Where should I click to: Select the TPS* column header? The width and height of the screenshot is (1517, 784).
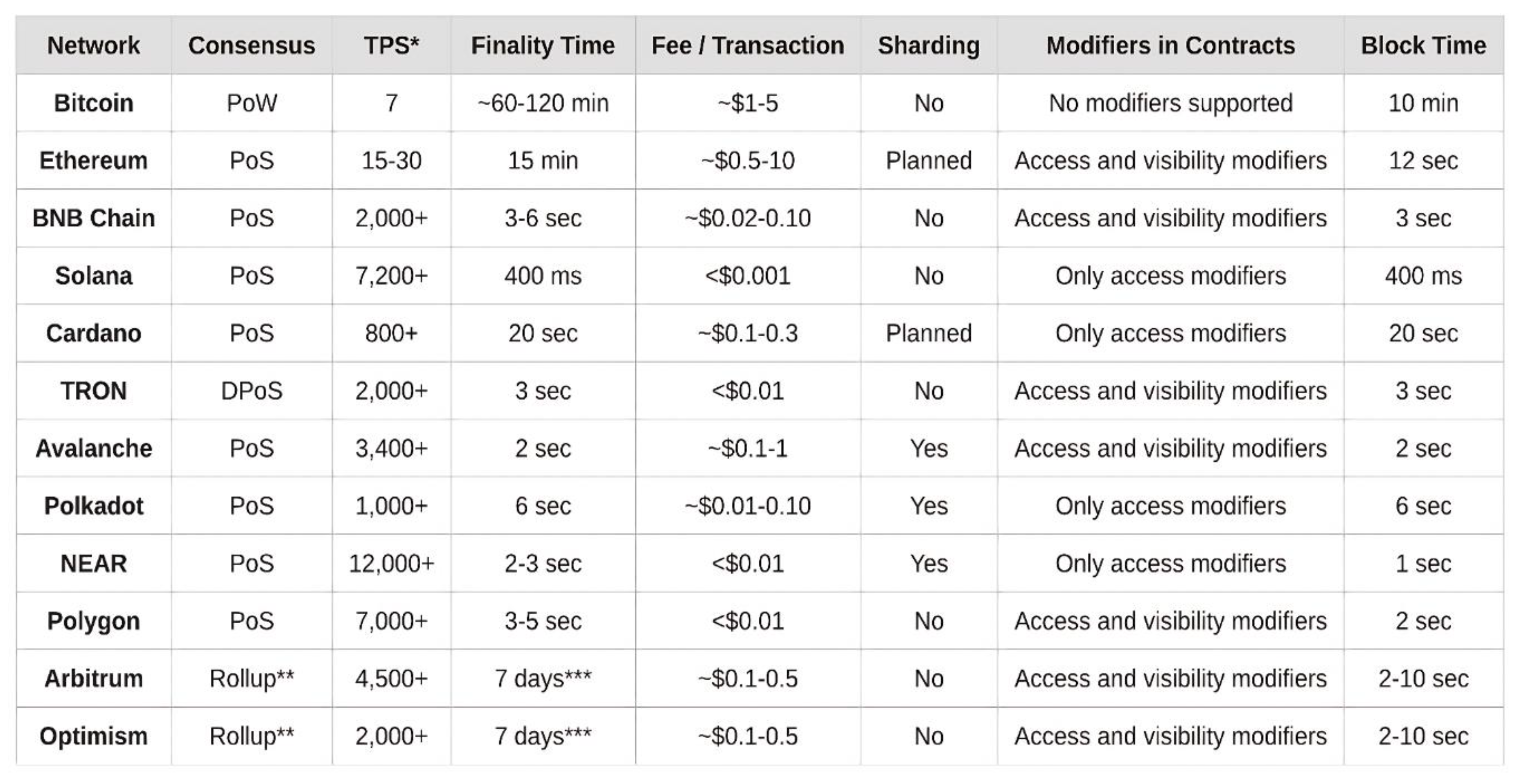pos(392,45)
